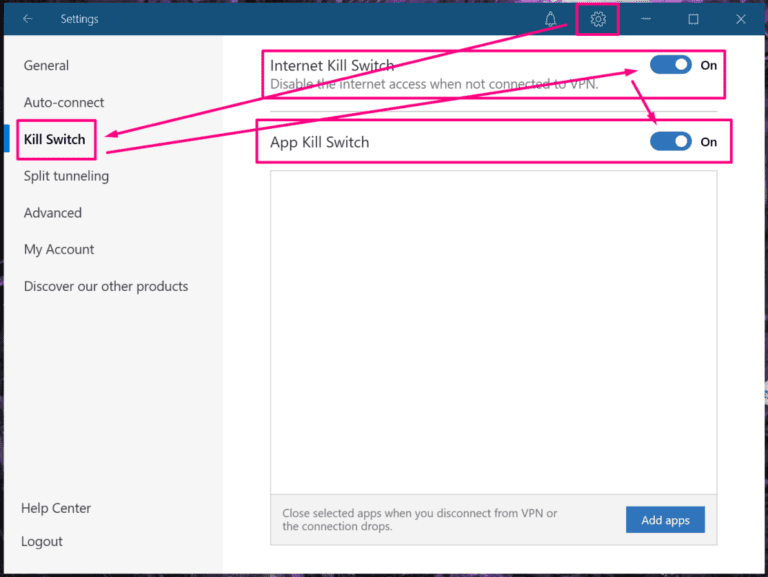Click Logout in the sidebar
Screen dimensions: 768x577
[x=42, y=541]
